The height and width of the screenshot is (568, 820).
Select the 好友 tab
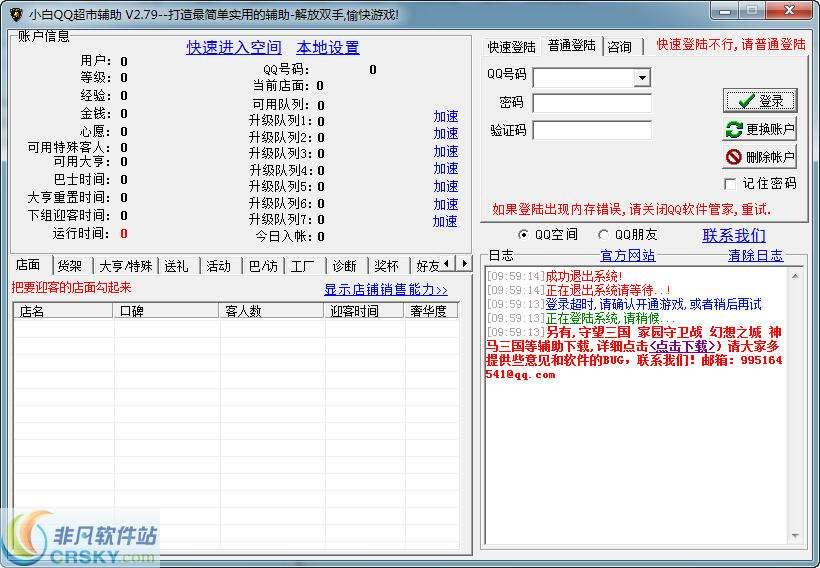click(426, 266)
